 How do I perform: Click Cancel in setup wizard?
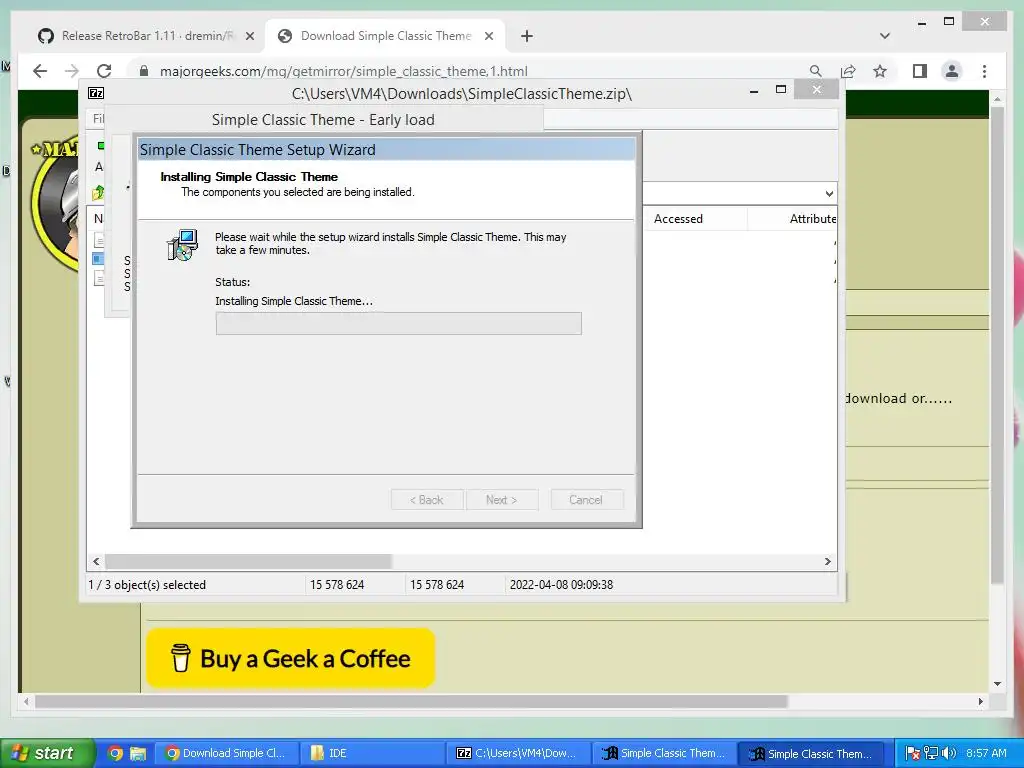pyautogui.click(x=586, y=500)
